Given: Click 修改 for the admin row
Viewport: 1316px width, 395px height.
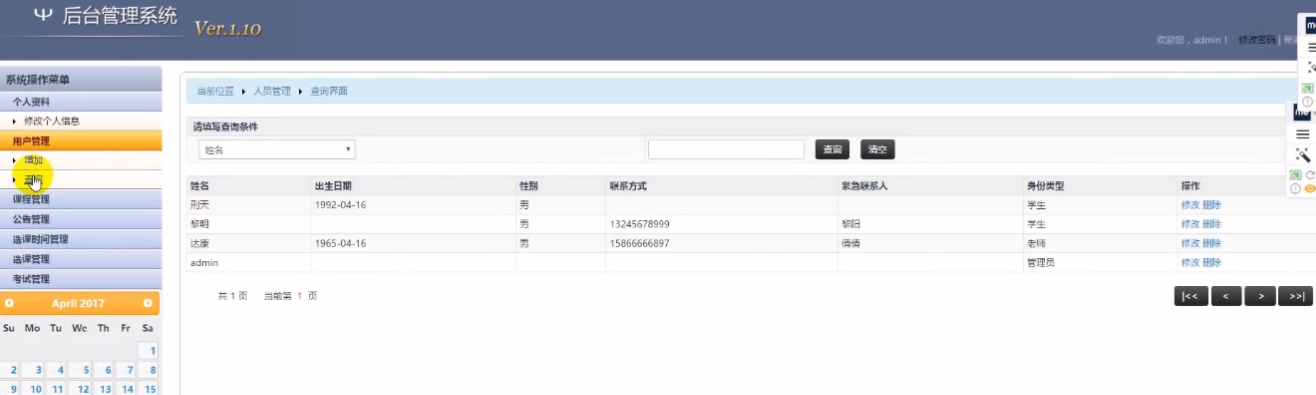Looking at the screenshot, I should [x=1189, y=262].
